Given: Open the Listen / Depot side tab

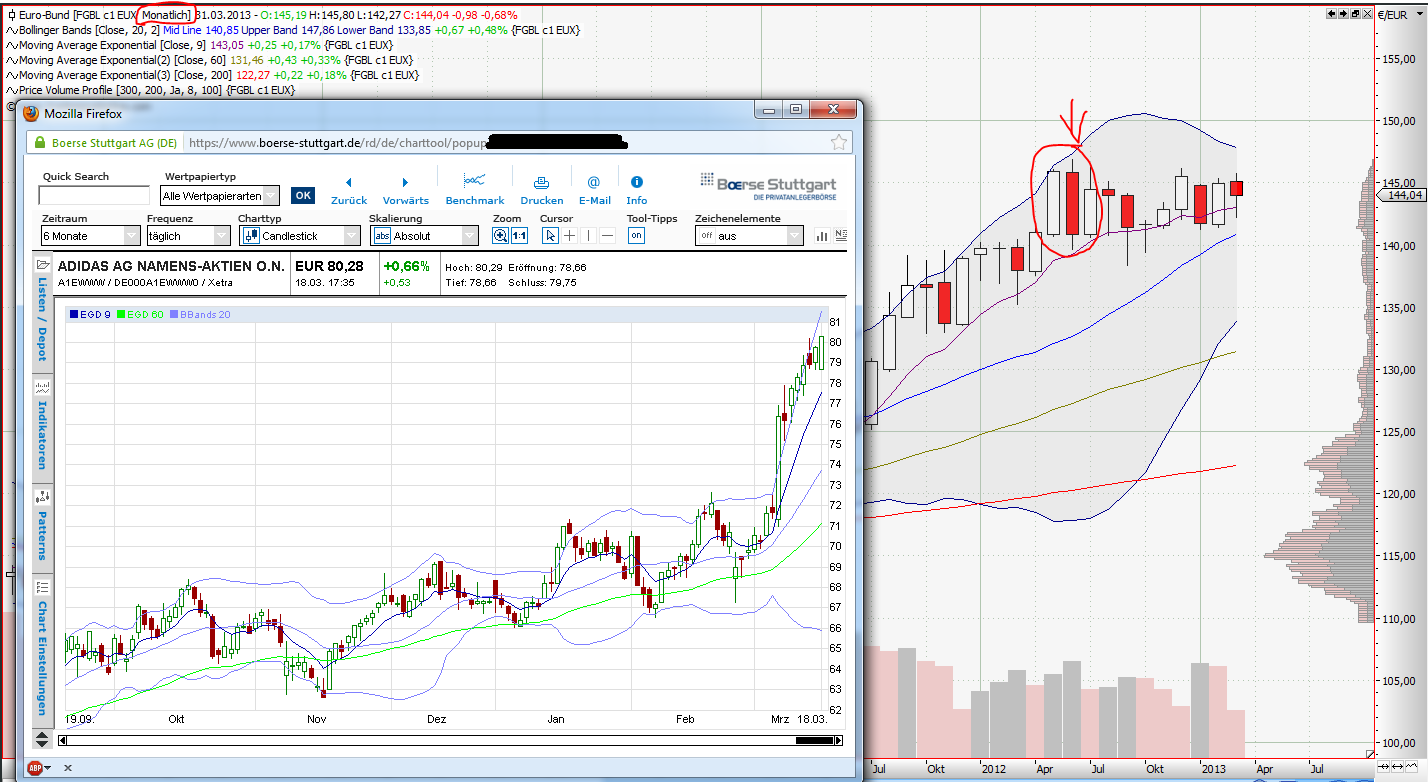Looking at the screenshot, I should click(42, 313).
